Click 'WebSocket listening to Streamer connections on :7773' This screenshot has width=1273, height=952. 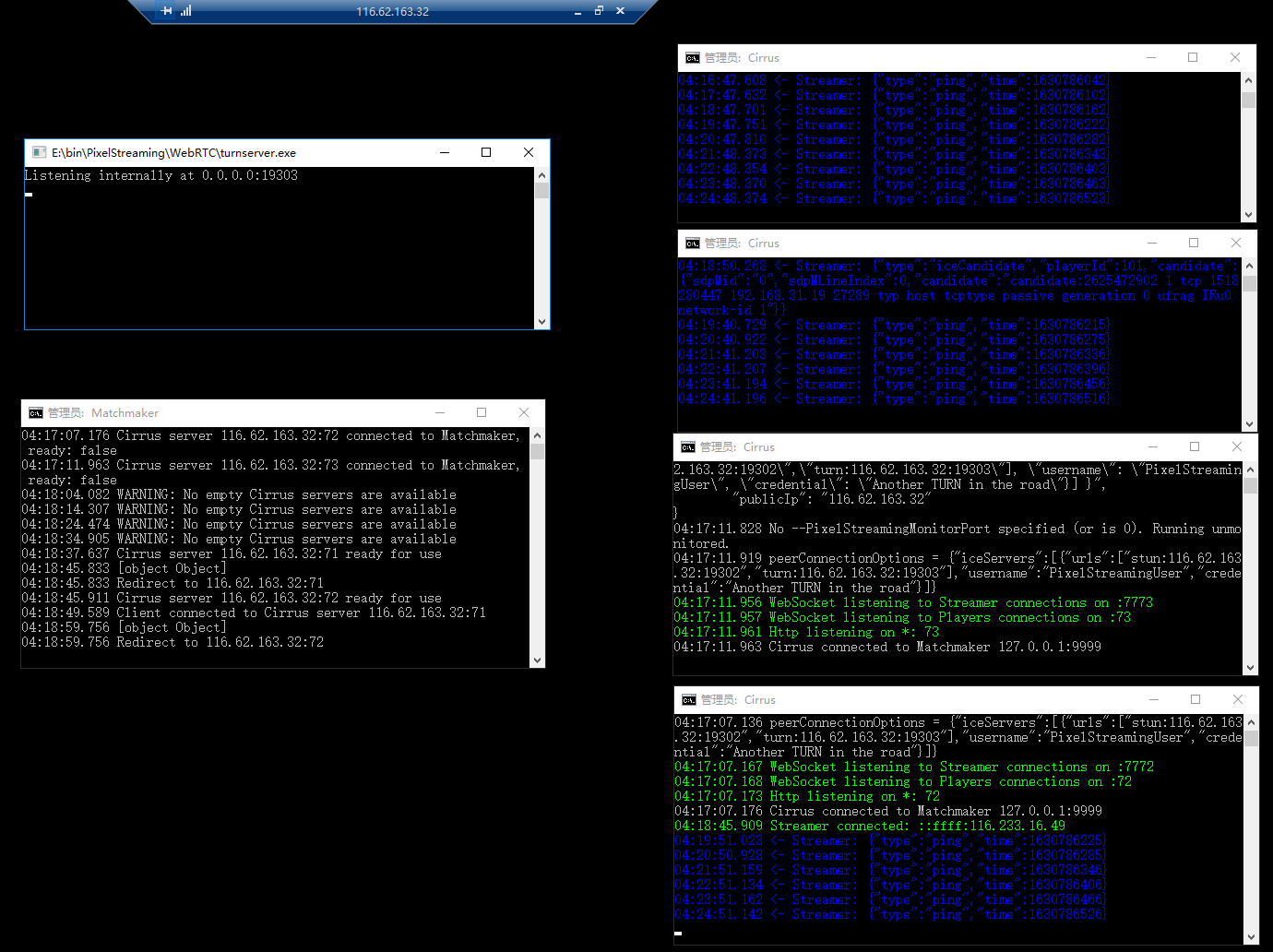tap(913, 602)
